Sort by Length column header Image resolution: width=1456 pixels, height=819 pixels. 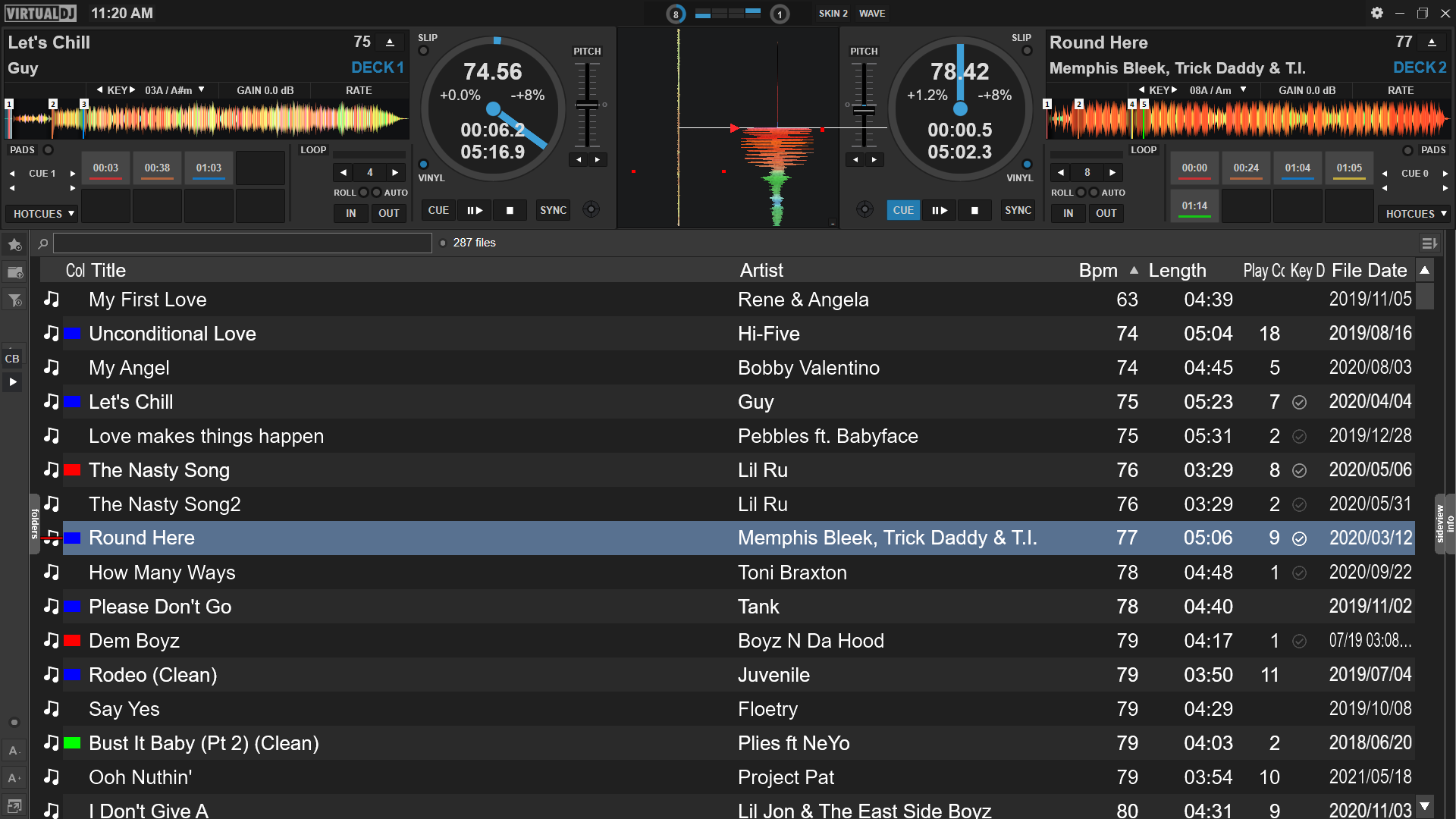pyautogui.click(x=1177, y=271)
